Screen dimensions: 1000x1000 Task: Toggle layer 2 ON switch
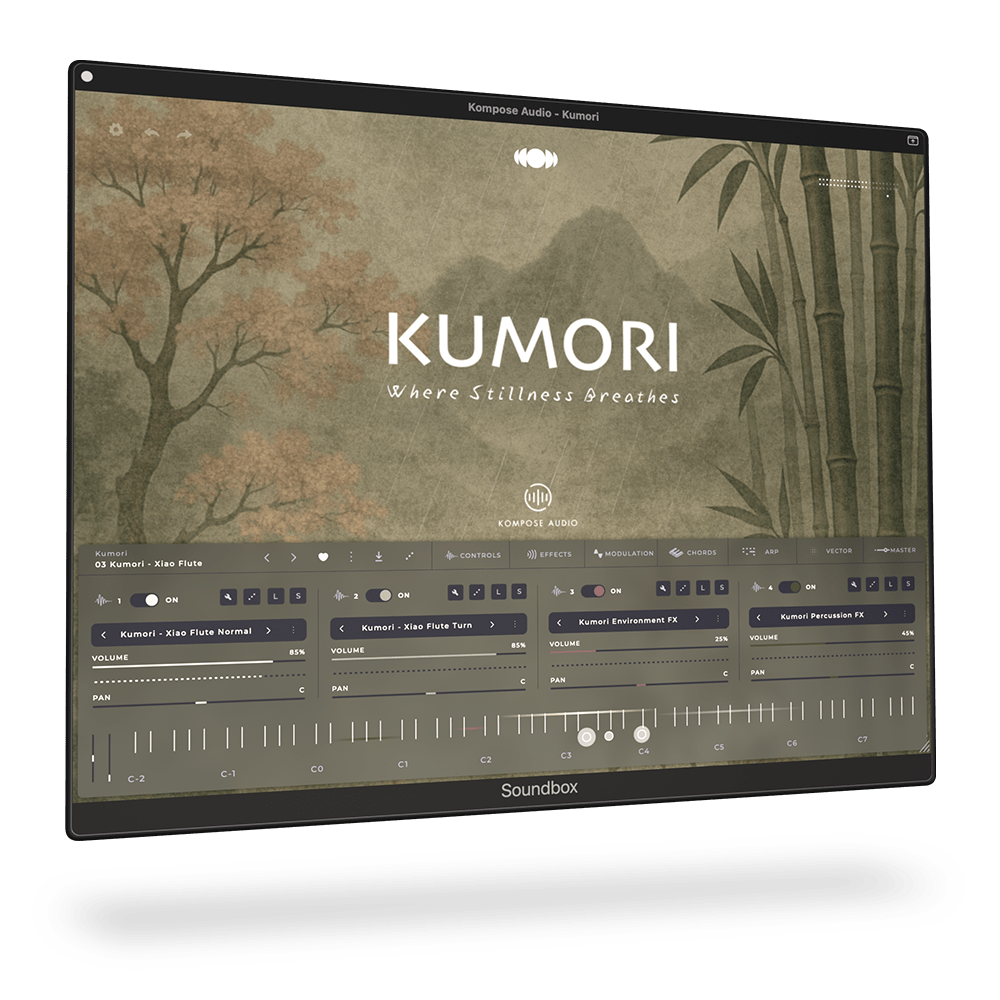point(379,596)
